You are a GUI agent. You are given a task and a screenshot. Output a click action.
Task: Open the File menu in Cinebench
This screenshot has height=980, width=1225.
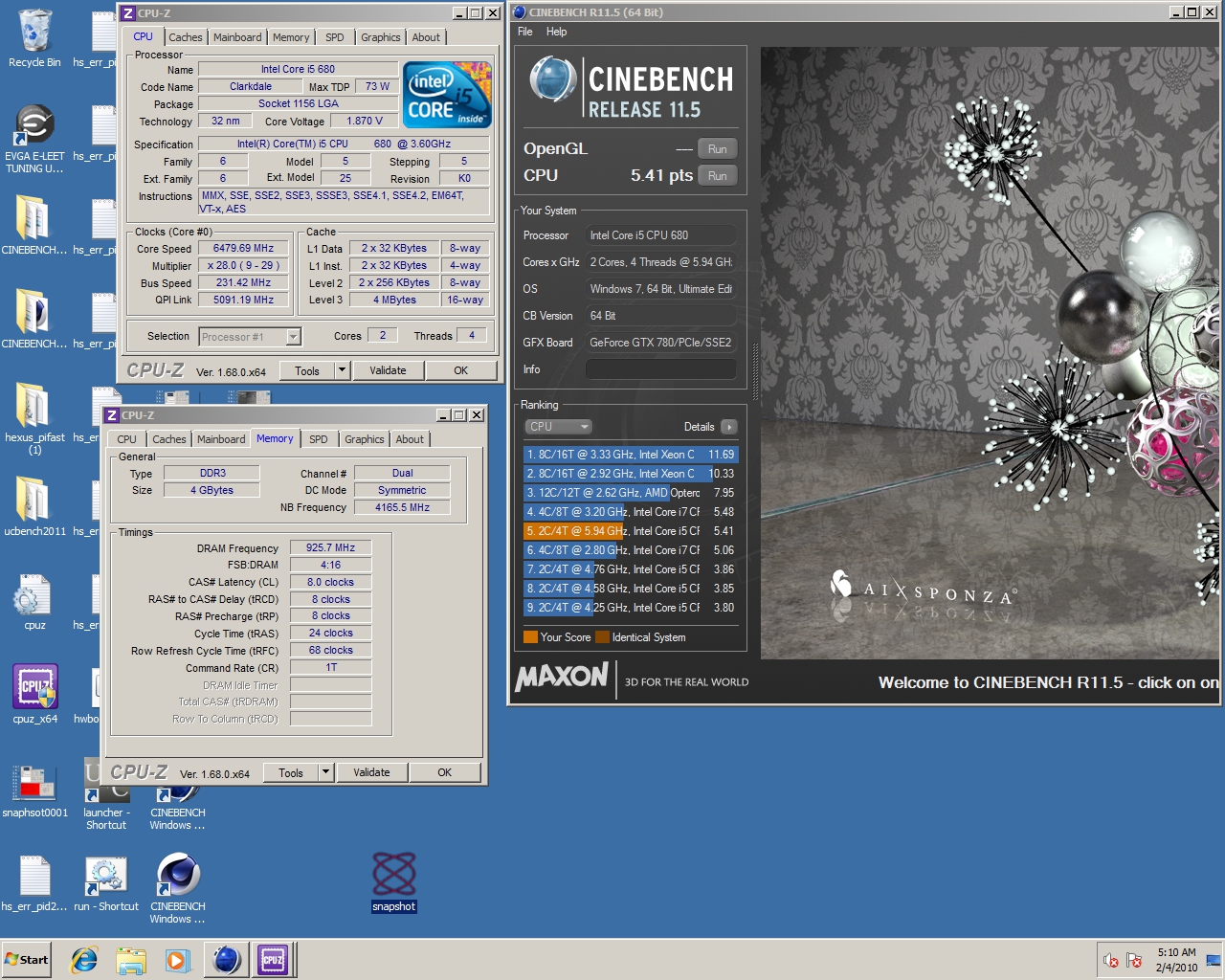point(525,32)
